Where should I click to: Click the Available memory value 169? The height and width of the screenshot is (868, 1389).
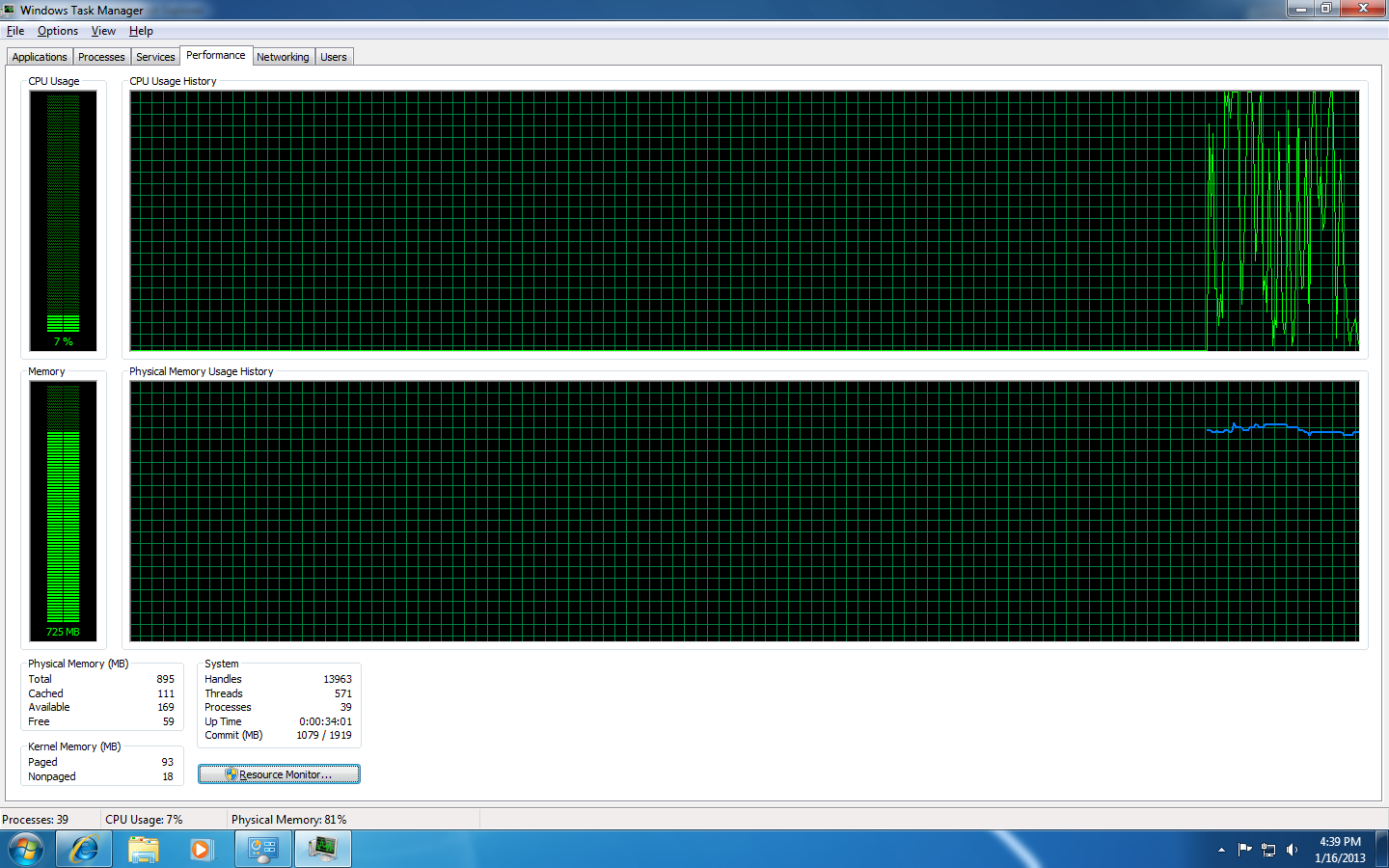(x=166, y=707)
